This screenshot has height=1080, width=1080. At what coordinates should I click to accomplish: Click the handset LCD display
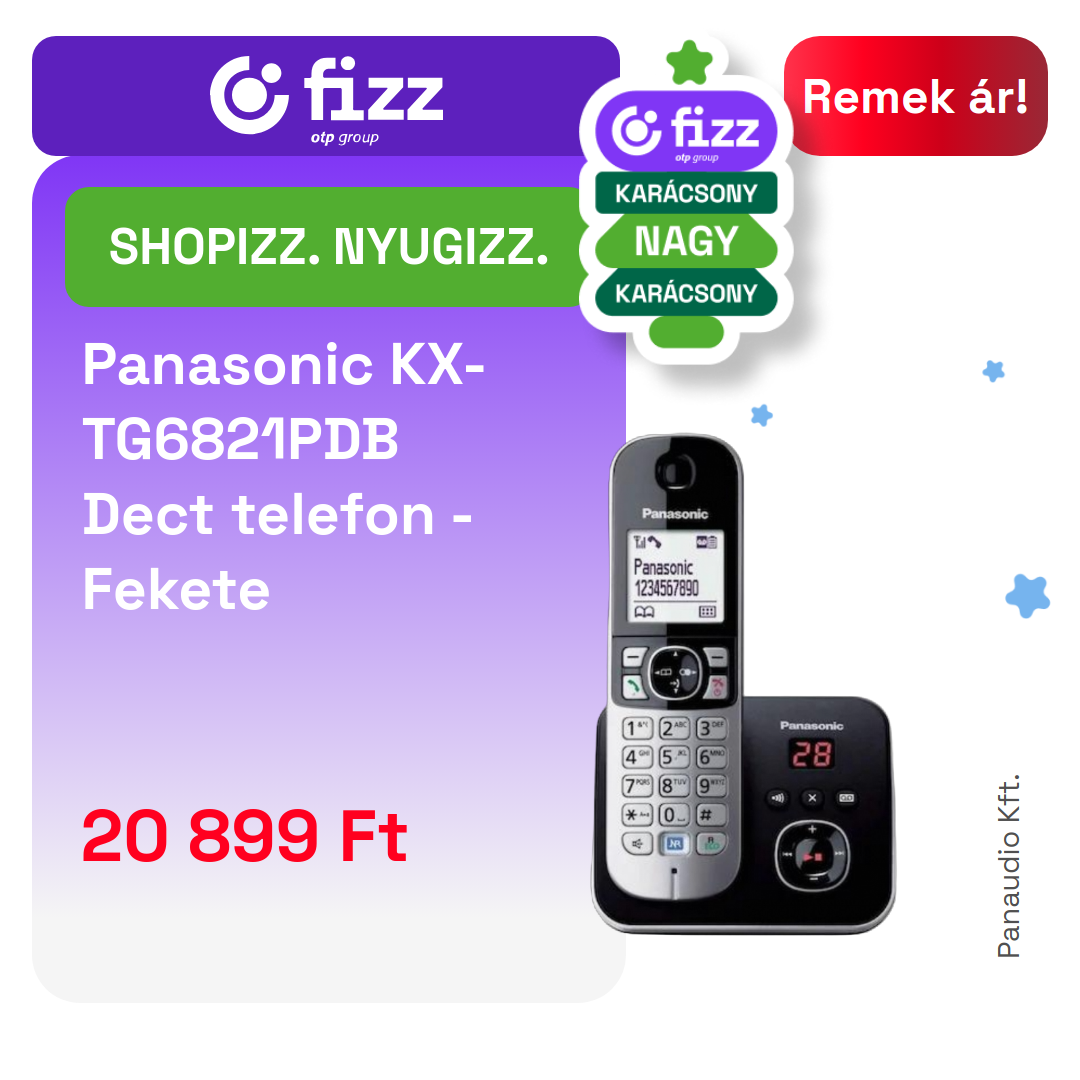[x=675, y=577]
